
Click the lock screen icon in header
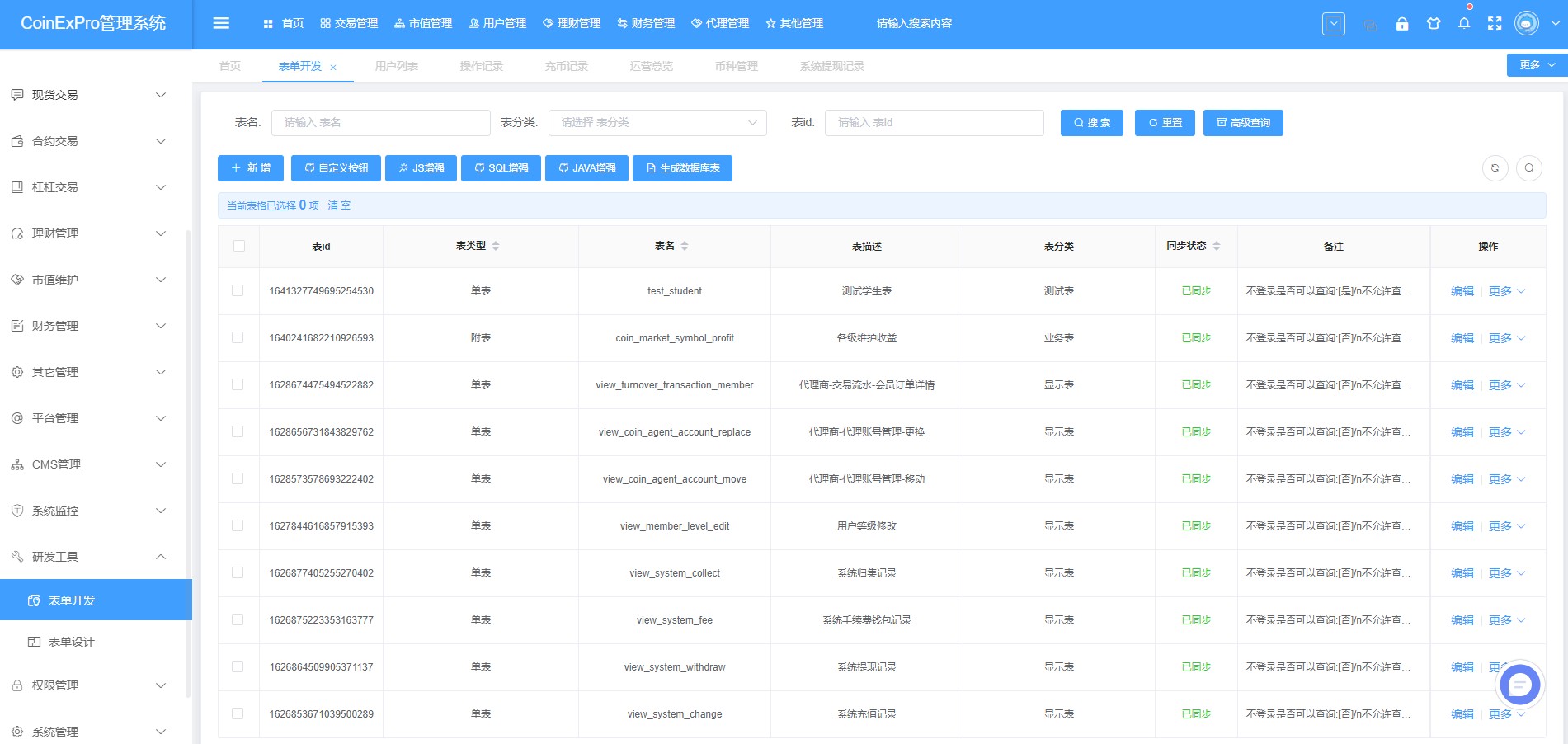(1402, 24)
